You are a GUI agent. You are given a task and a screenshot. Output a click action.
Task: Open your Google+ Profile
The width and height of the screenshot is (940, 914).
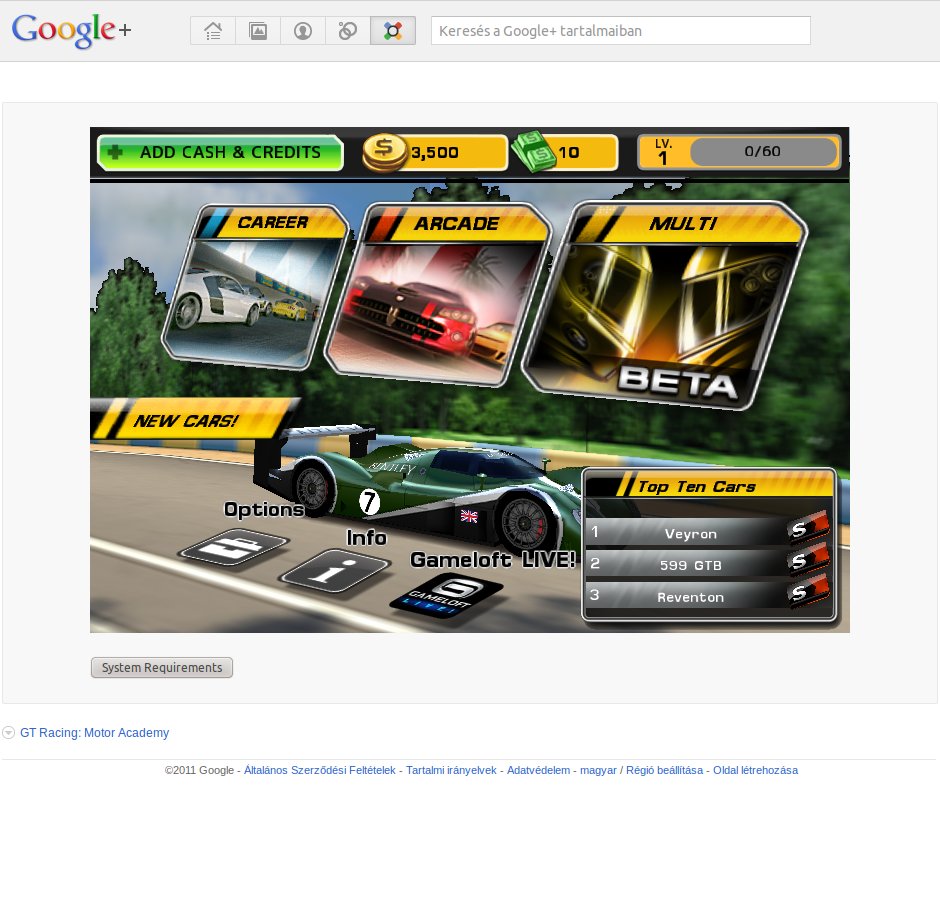(303, 30)
